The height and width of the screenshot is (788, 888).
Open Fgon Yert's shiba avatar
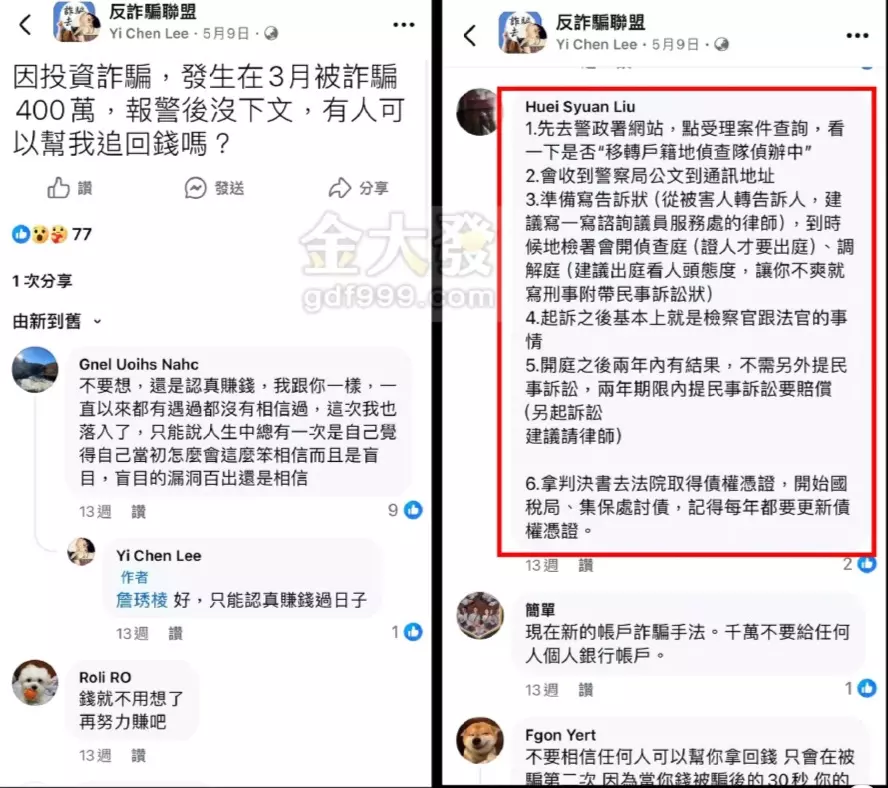[x=480, y=740]
